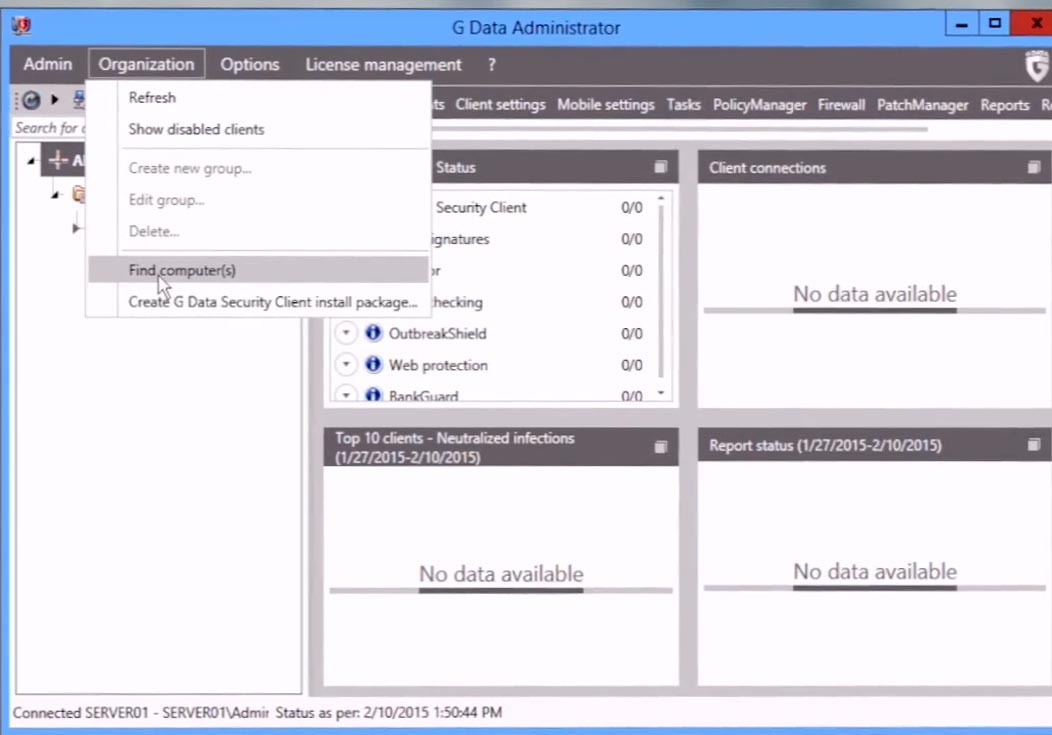Open the Options menu
Screen dimensions: 1052x735
250,64
